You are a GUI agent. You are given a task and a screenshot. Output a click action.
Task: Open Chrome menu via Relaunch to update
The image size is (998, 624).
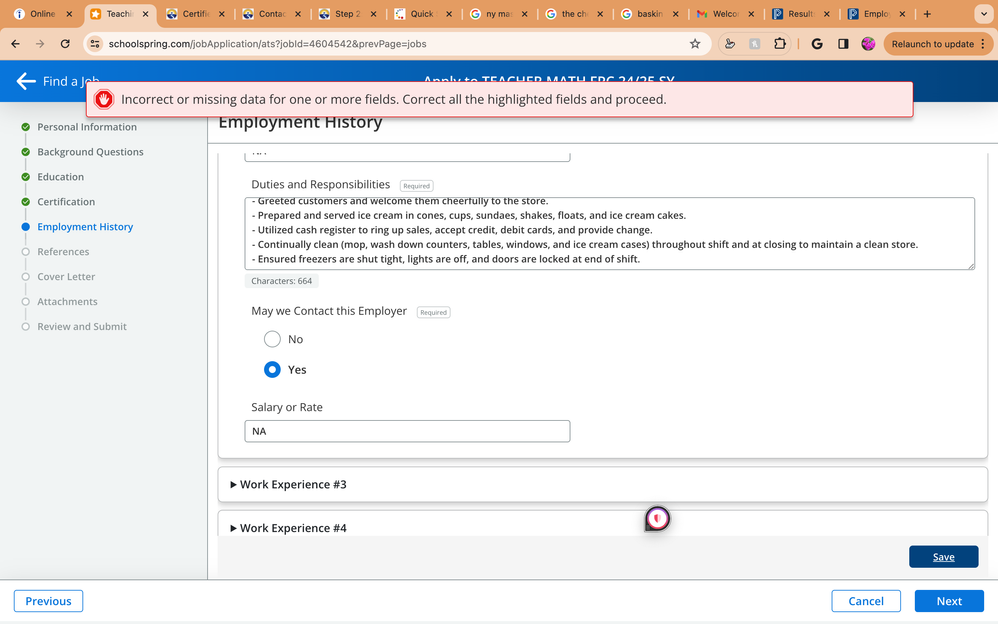click(938, 44)
